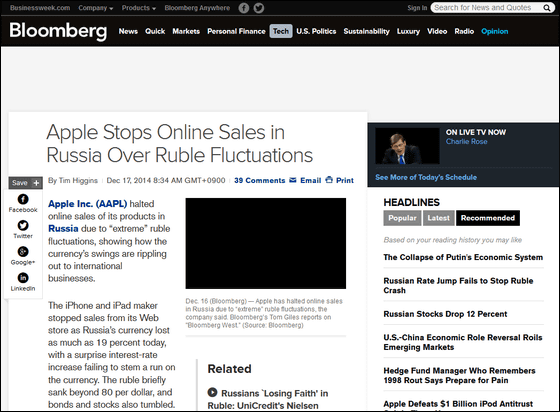The width and height of the screenshot is (560, 412).
Task: Share the article on Facebook from the sidebar
Action: point(23,199)
